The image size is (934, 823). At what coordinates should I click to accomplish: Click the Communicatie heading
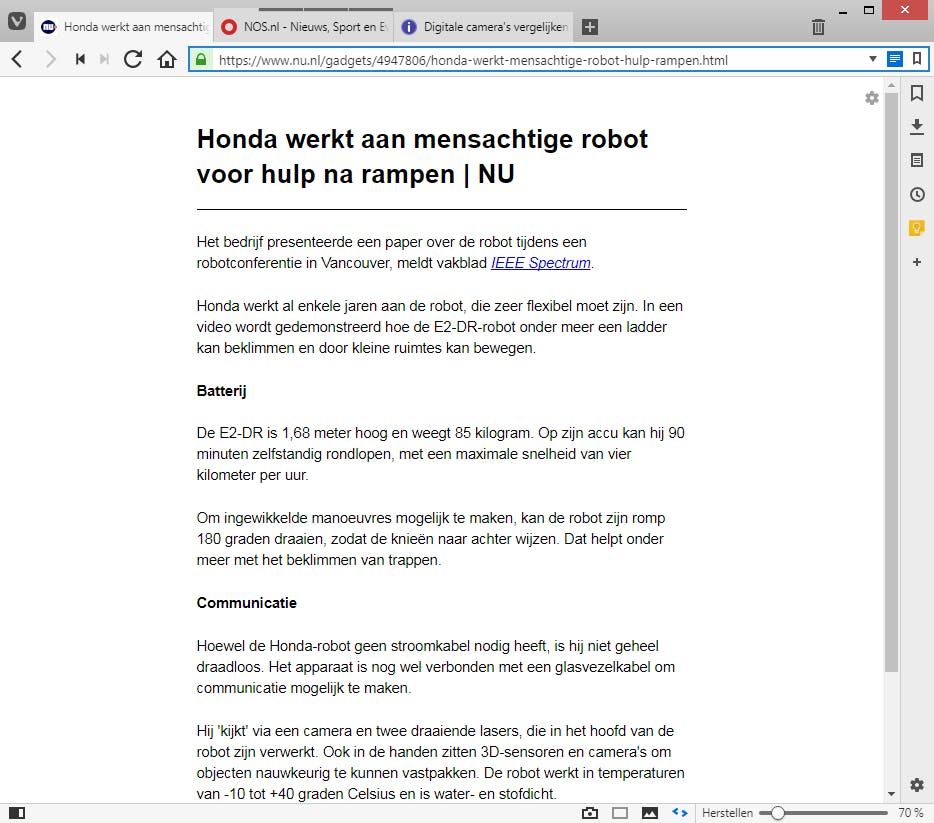click(x=247, y=603)
